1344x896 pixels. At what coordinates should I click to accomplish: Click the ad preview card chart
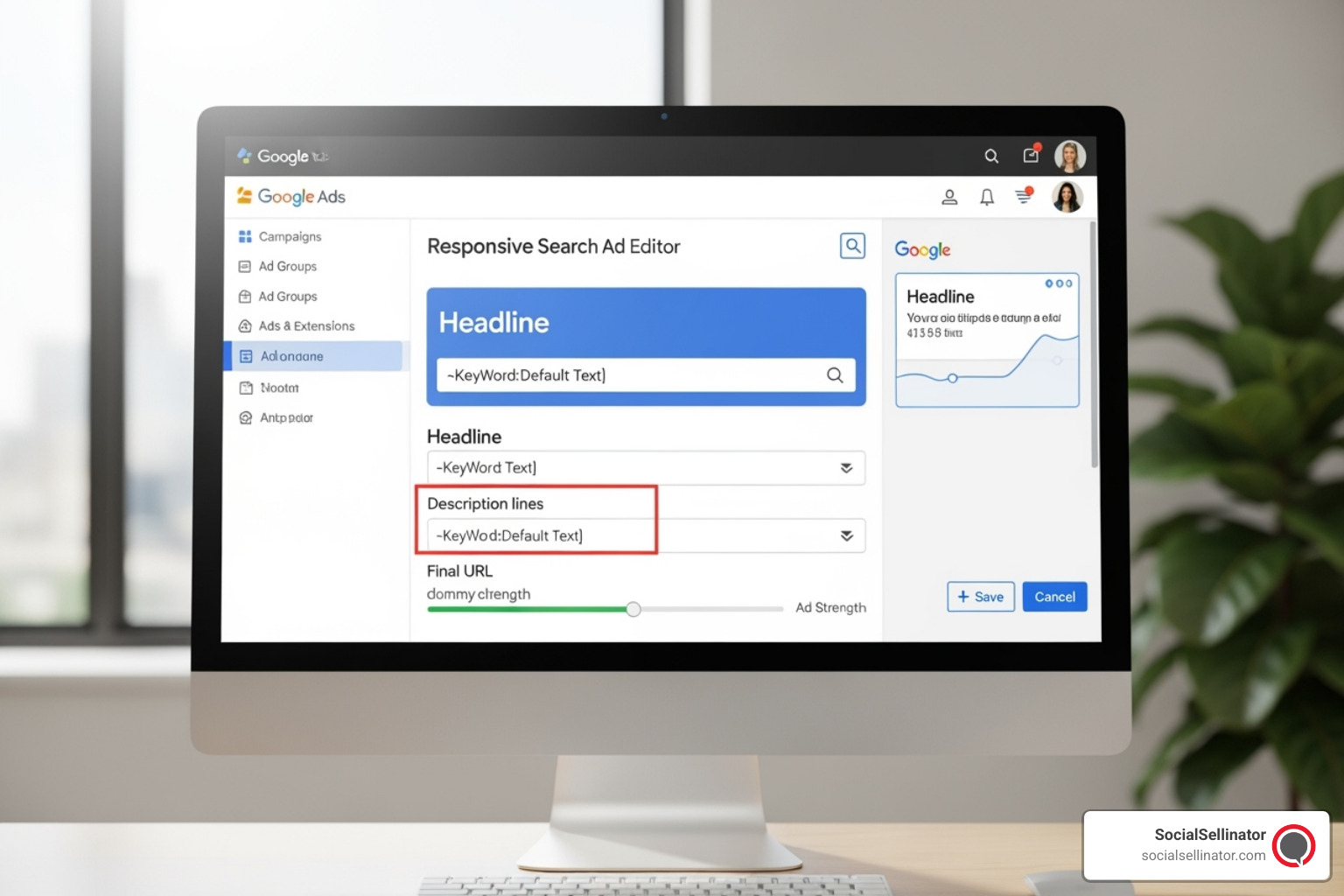point(987,371)
